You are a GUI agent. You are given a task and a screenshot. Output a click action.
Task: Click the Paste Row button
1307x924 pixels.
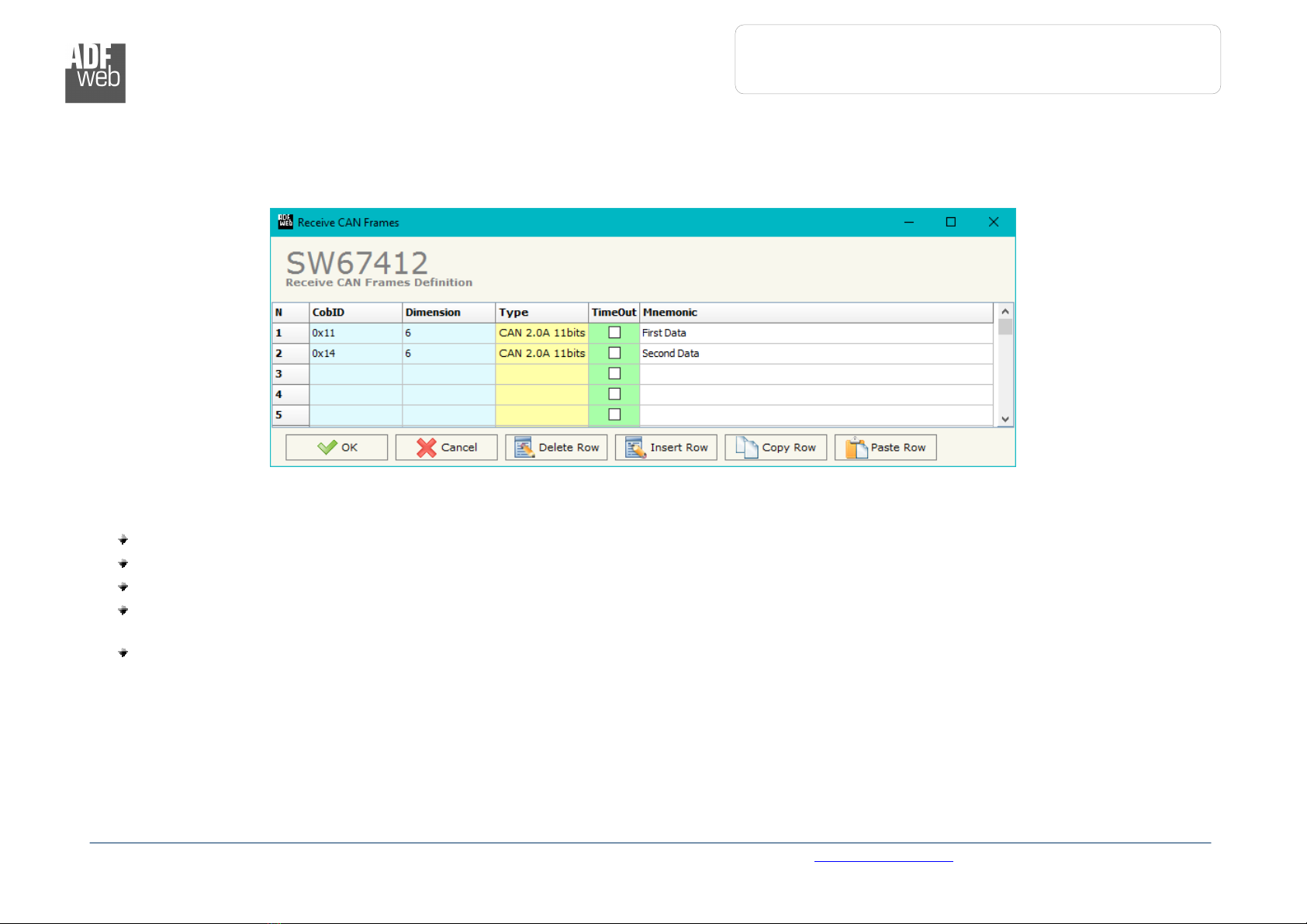(885, 448)
